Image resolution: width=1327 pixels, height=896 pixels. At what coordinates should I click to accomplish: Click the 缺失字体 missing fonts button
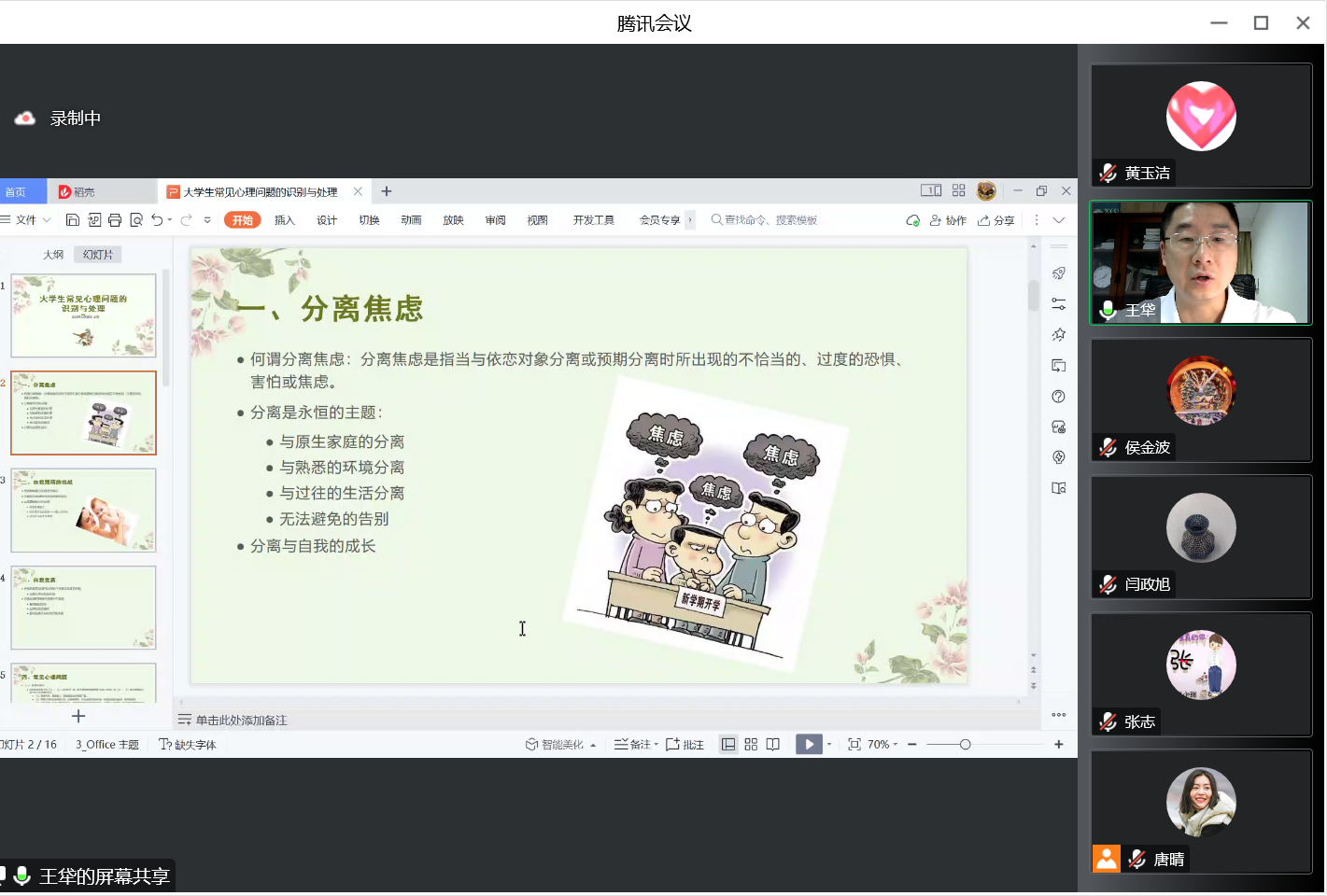point(188,744)
